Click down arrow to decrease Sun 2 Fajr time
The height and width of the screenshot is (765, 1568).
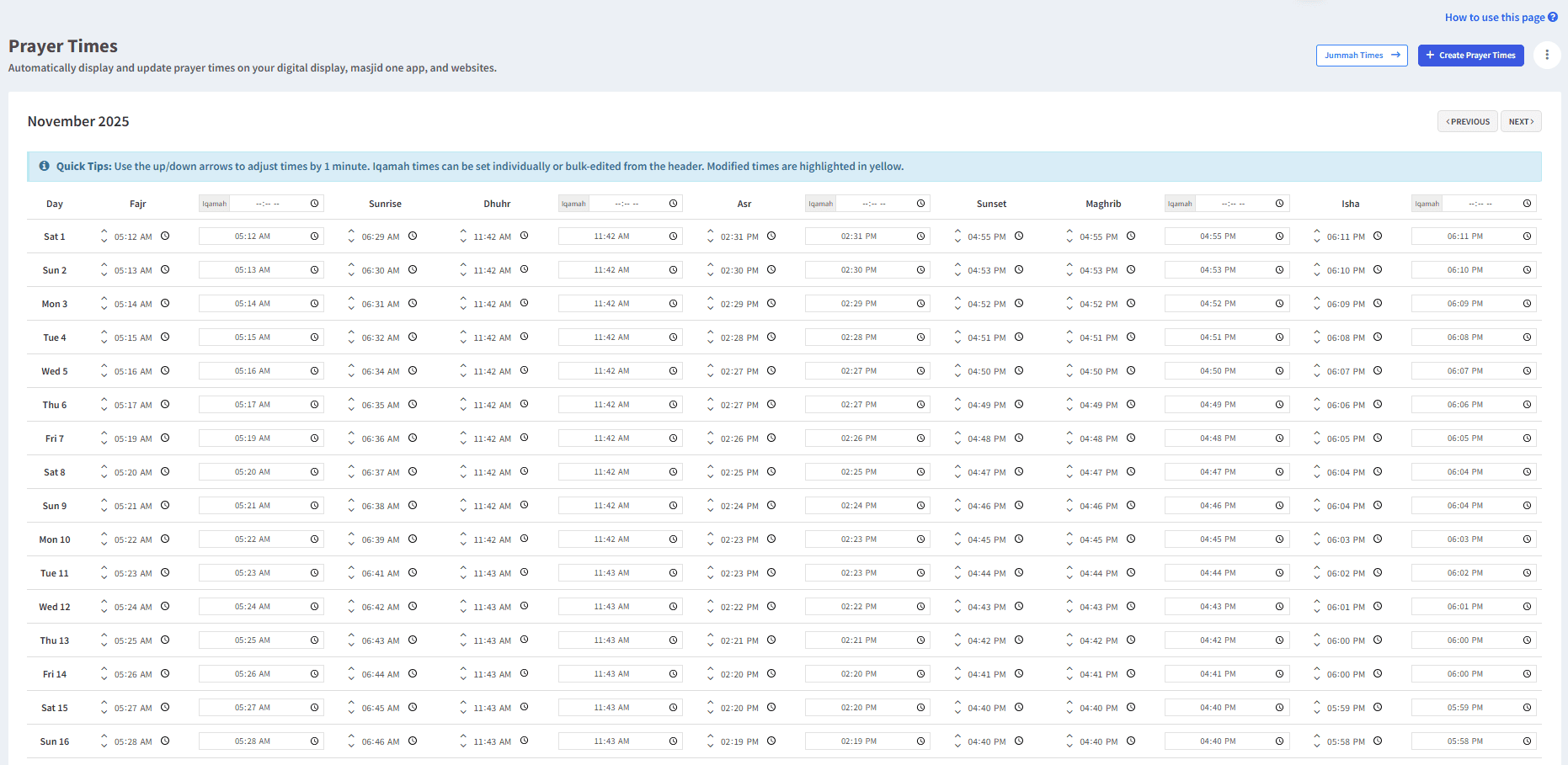pos(104,274)
